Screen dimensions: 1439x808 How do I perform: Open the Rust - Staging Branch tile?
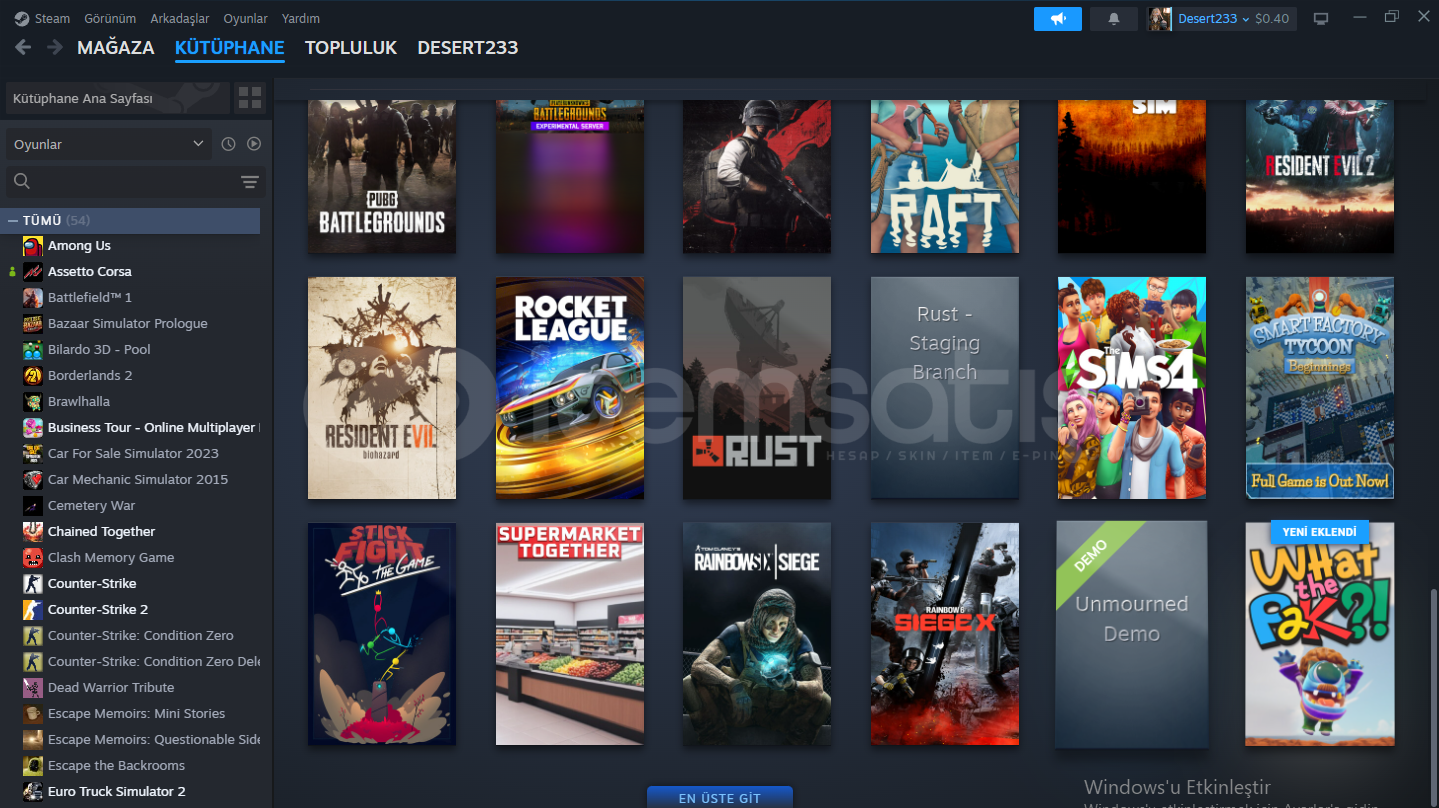(945, 388)
